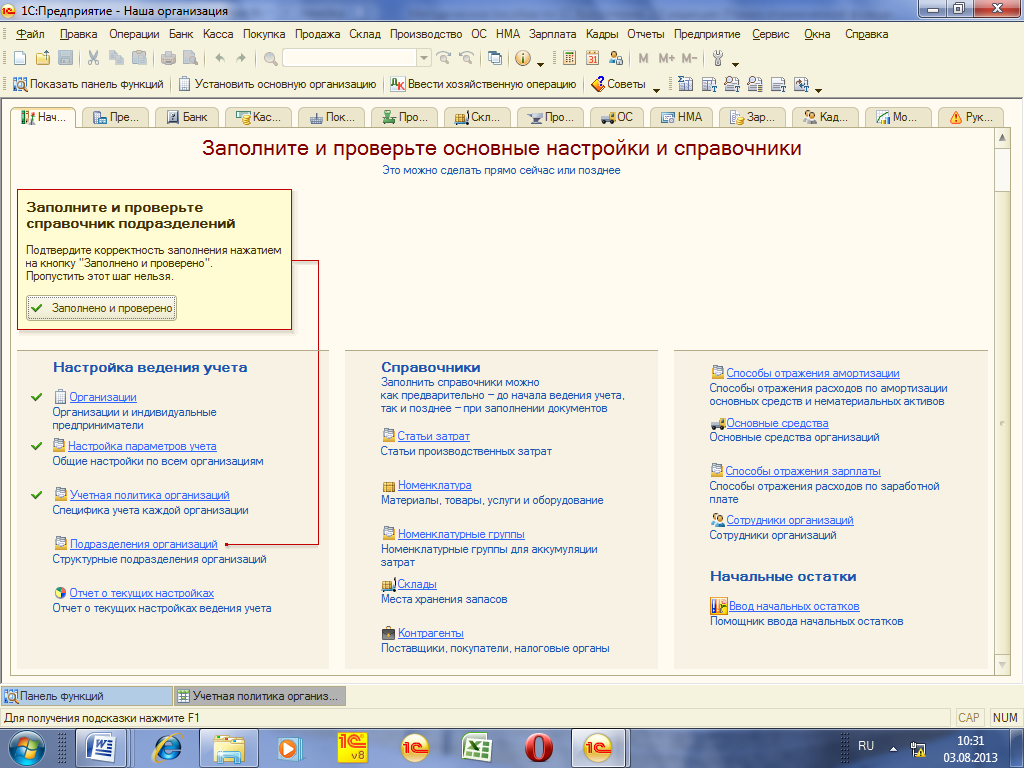Screen dimensions: 1024x768
Task: Click the M- memory button
Action: coord(690,58)
